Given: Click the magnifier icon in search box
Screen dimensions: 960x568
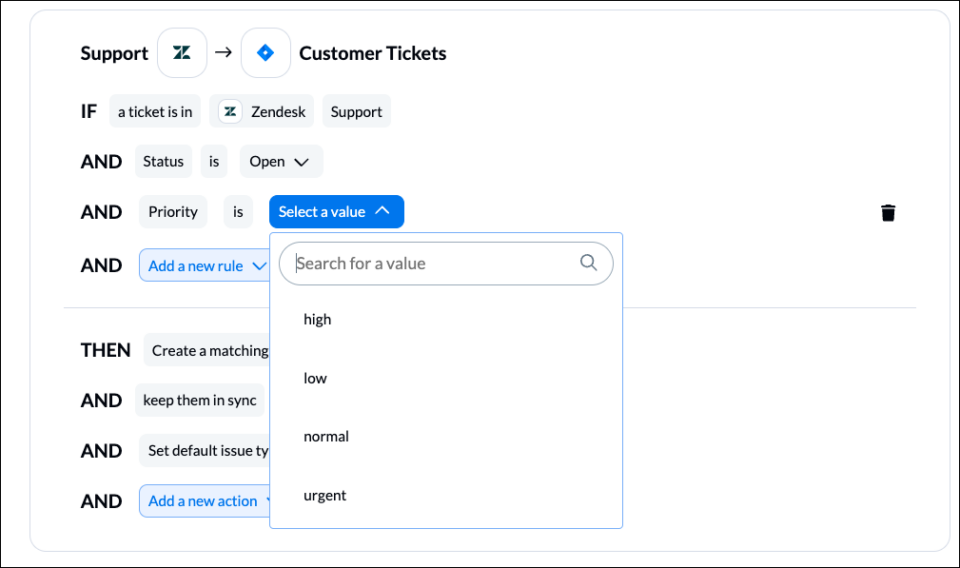Looking at the screenshot, I should click(x=588, y=263).
